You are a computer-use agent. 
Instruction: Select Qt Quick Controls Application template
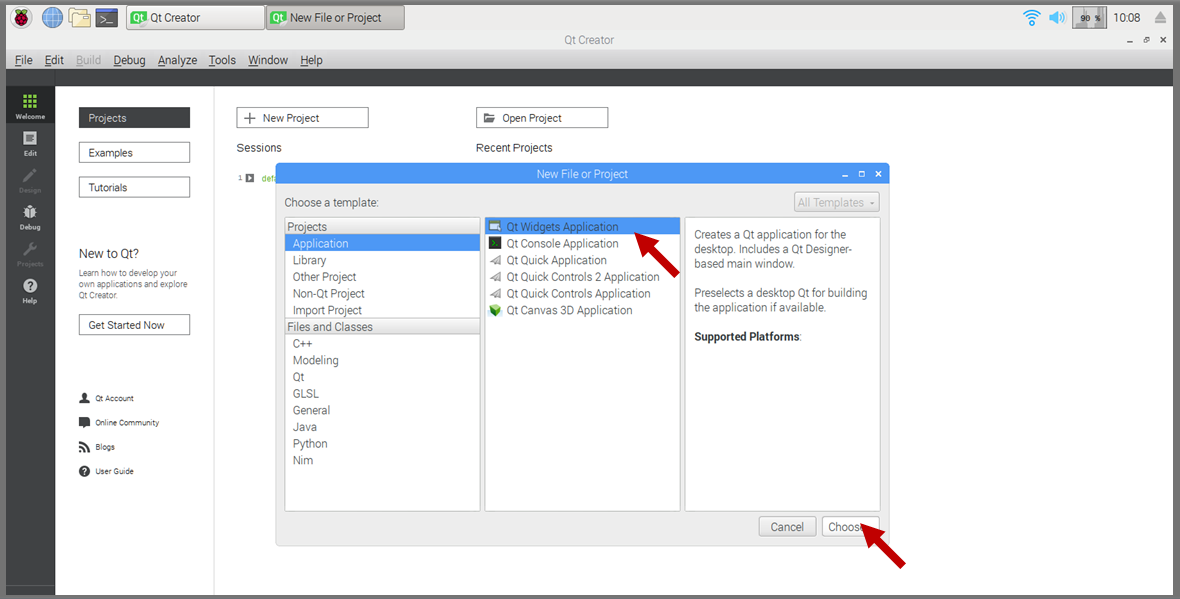click(x=582, y=293)
